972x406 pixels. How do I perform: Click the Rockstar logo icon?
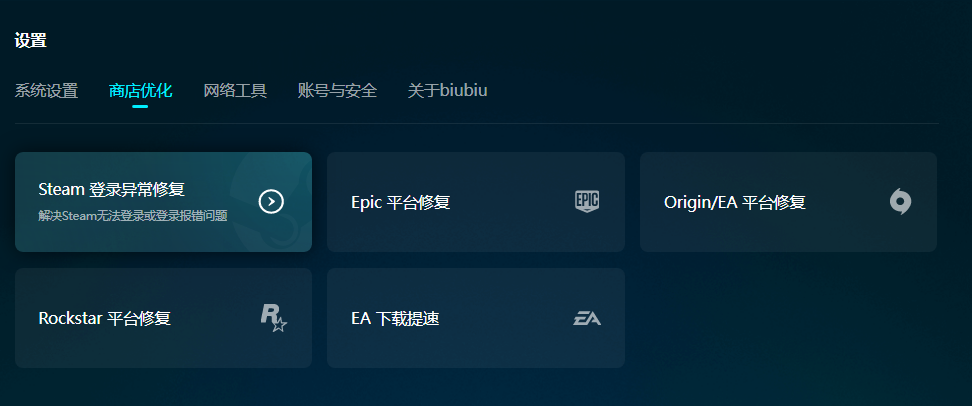pos(273,318)
